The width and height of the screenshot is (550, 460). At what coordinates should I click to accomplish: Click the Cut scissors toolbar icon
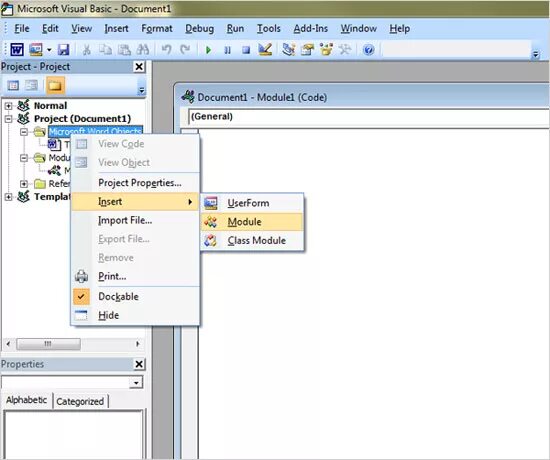(x=86, y=50)
